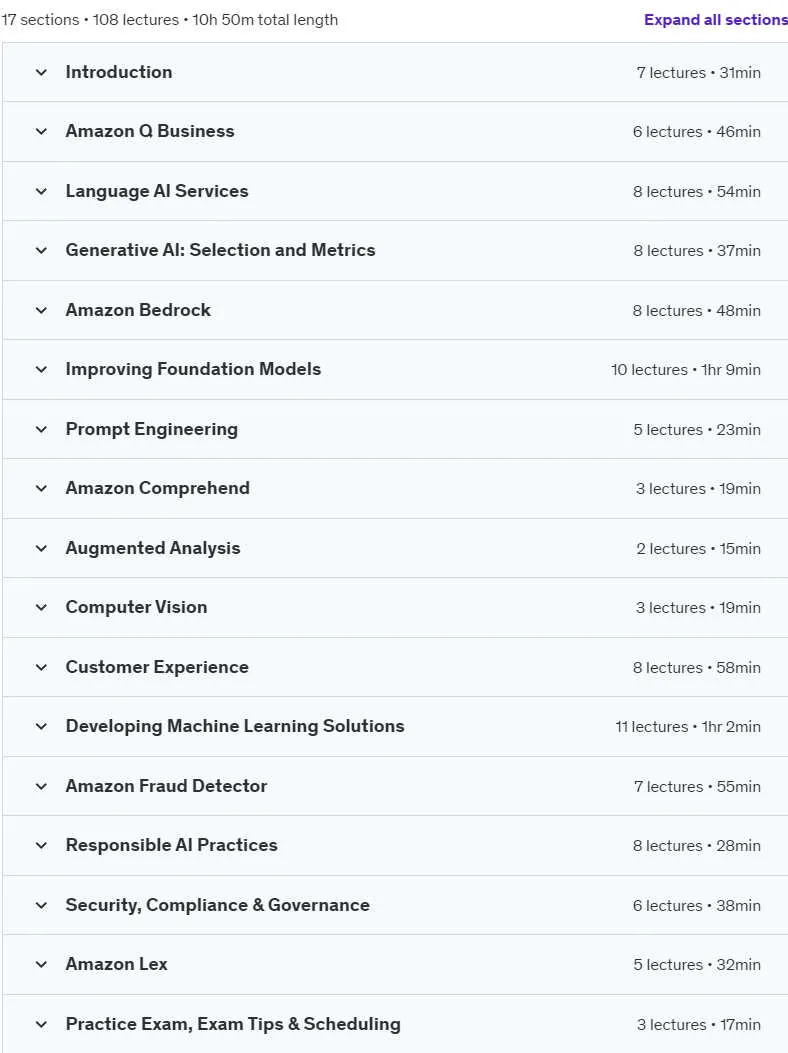This screenshot has width=788, height=1053.
Task: Click Computer Vision chevron icon
Action: pos(42,607)
